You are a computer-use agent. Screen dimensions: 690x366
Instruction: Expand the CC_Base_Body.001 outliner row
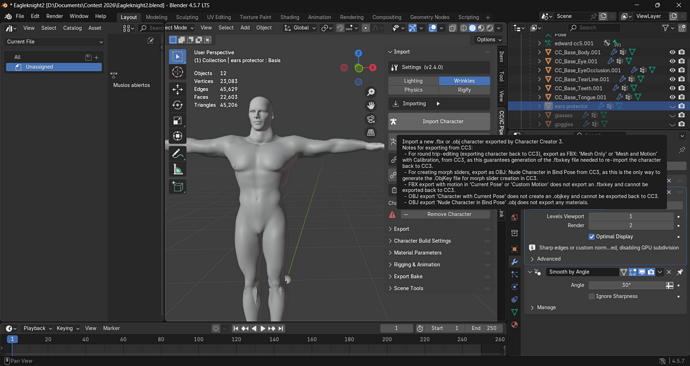(540, 52)
